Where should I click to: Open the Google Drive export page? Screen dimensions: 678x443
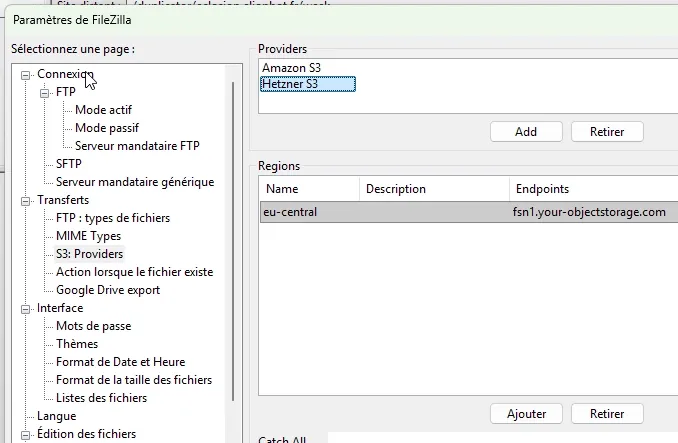(108, 290)
